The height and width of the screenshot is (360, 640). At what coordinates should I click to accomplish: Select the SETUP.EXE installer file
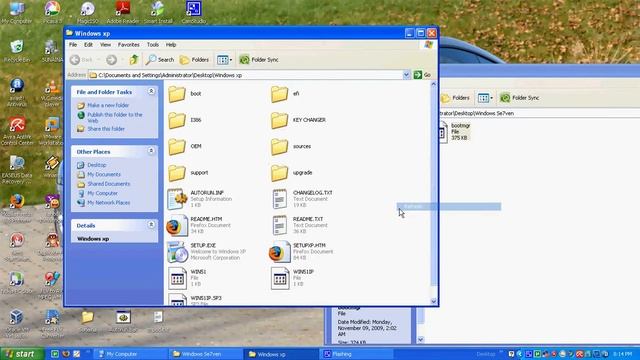click(206, 252)
